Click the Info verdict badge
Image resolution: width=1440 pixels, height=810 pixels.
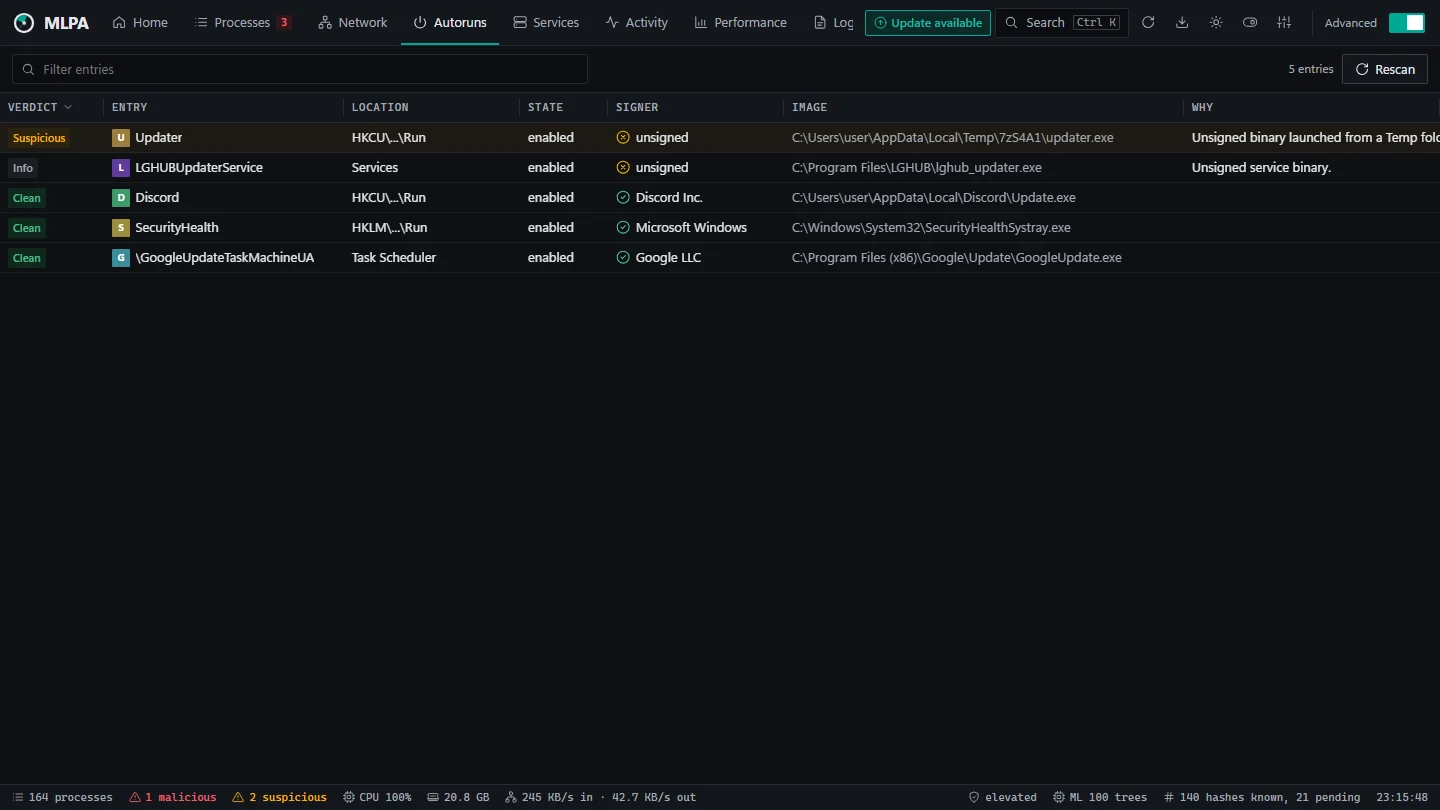click(x=23, y=168)
